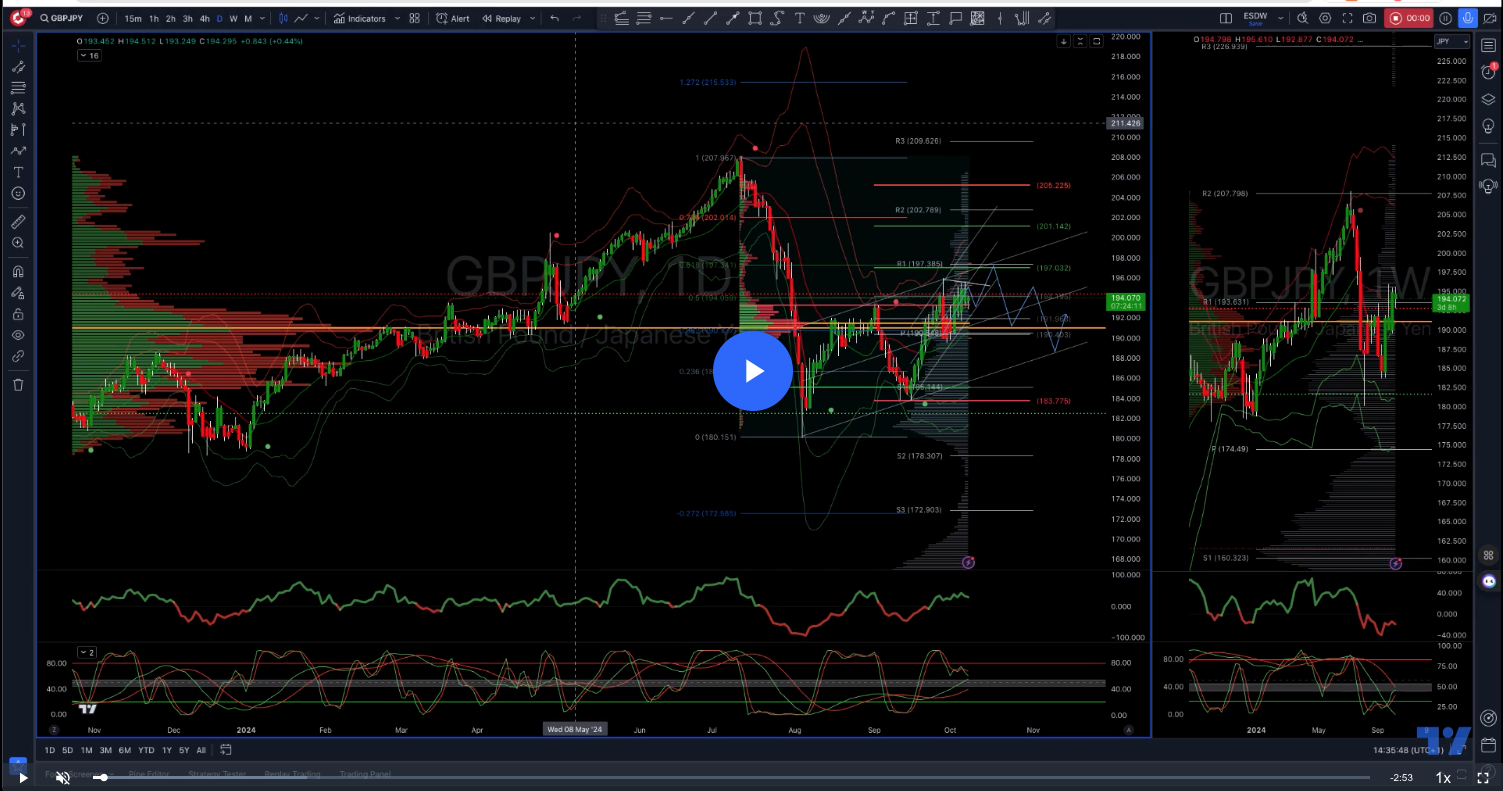
Task: Select the crosshair cursor tool
Action: coord(18,46)
